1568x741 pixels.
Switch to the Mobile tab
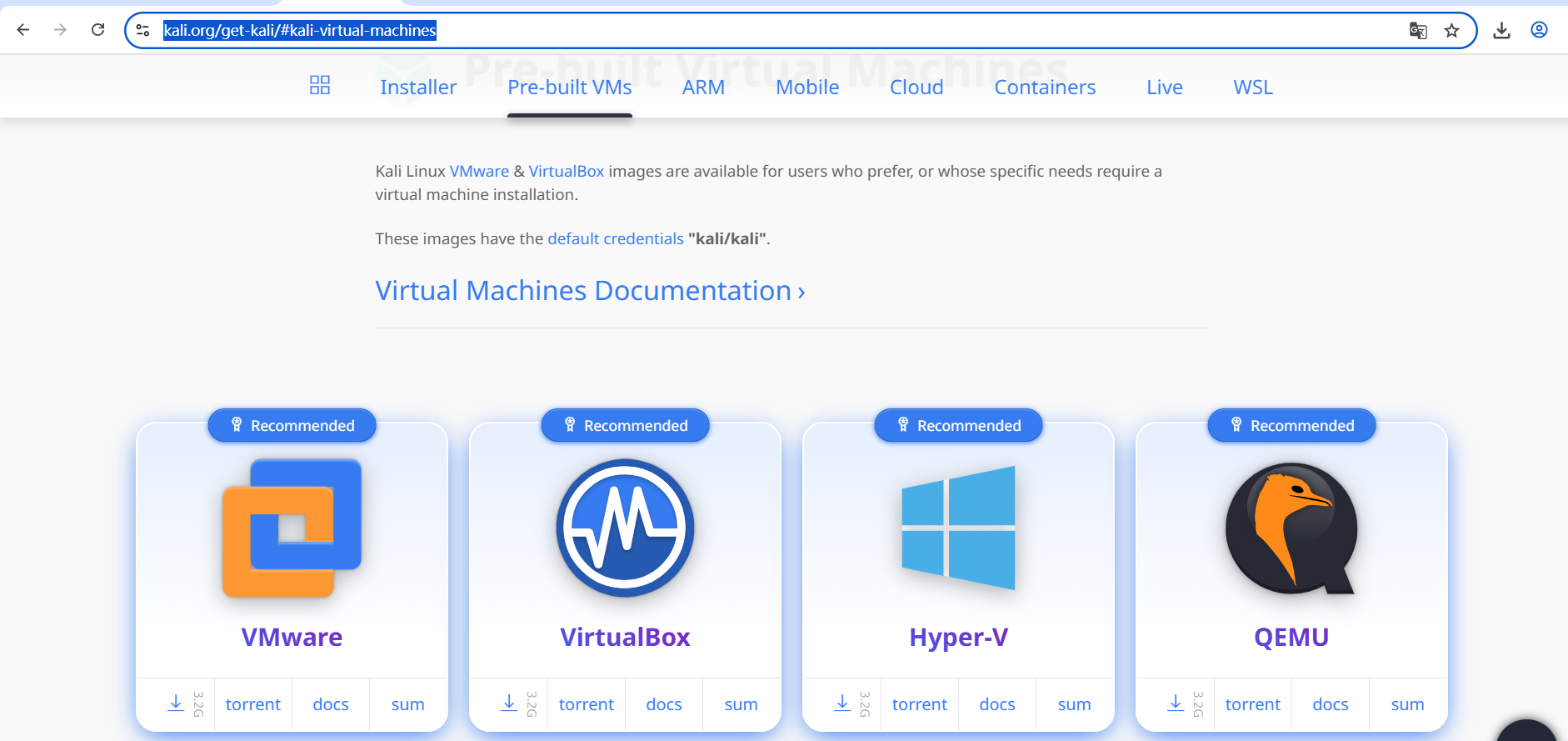[807, 88]
